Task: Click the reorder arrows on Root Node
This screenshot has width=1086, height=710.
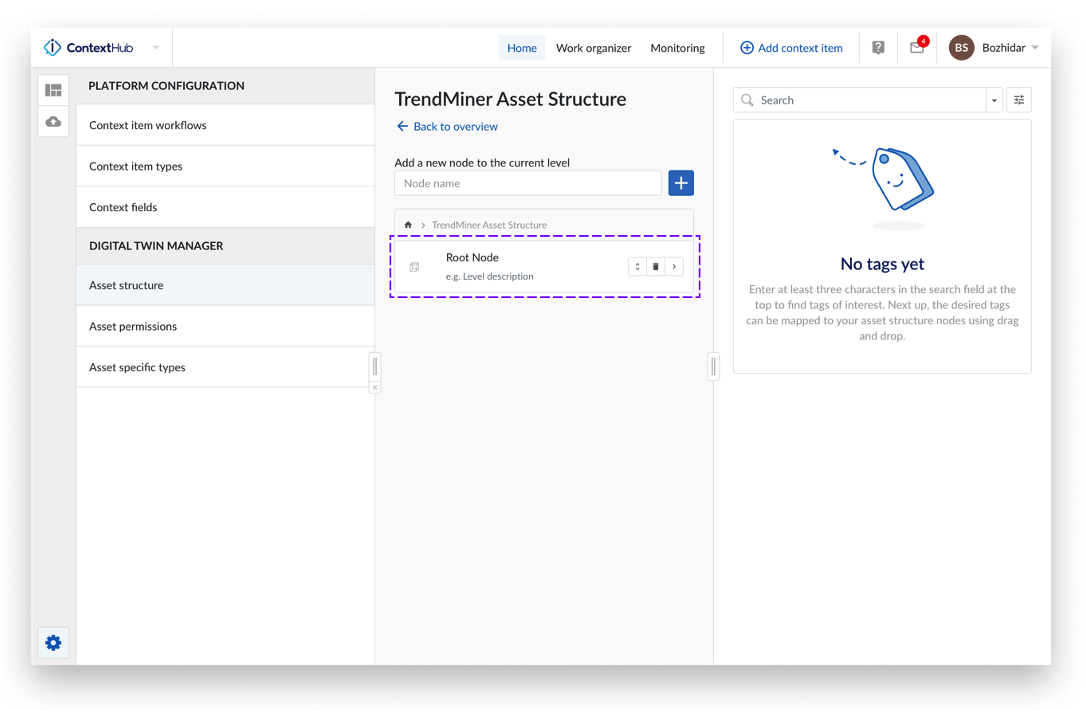Action: pyautogui.click(x=637, y=267)
